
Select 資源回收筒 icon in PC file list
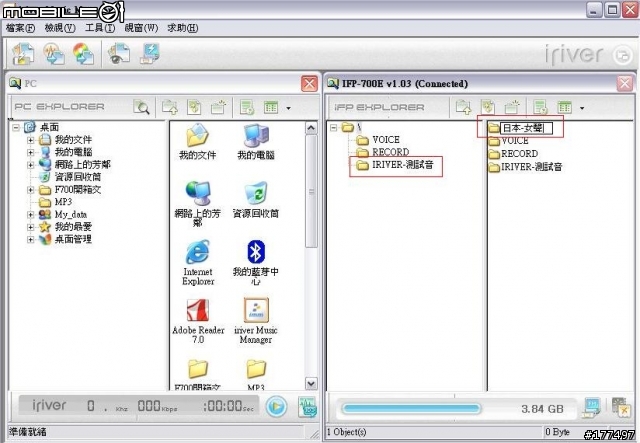[256, 200]
